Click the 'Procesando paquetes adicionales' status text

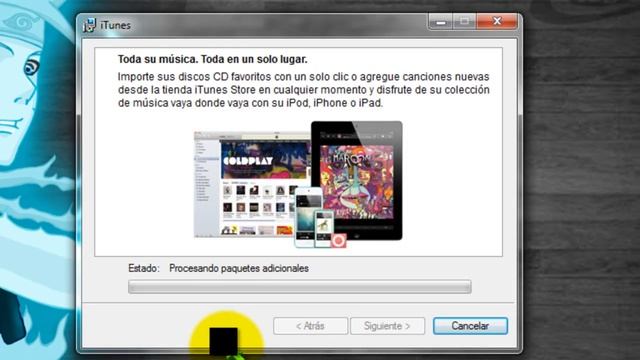click(x=239, y=268)
